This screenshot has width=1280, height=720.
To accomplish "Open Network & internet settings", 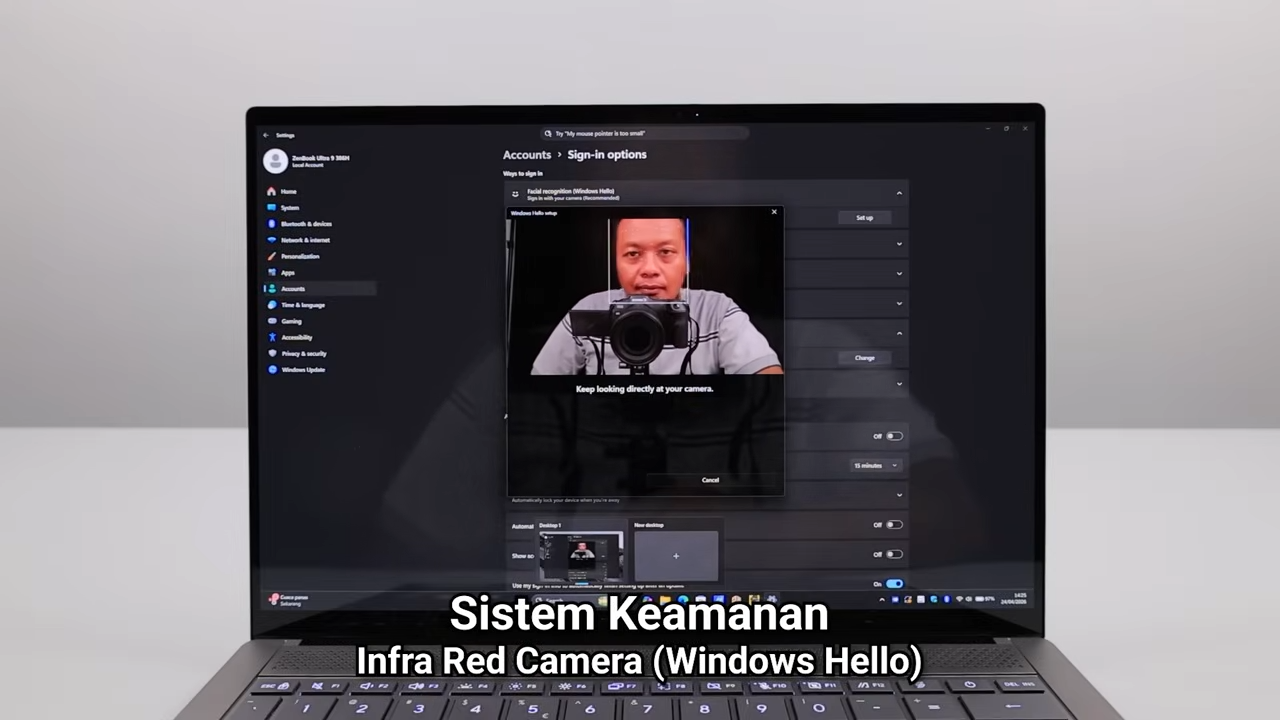I will coord(298,240).
